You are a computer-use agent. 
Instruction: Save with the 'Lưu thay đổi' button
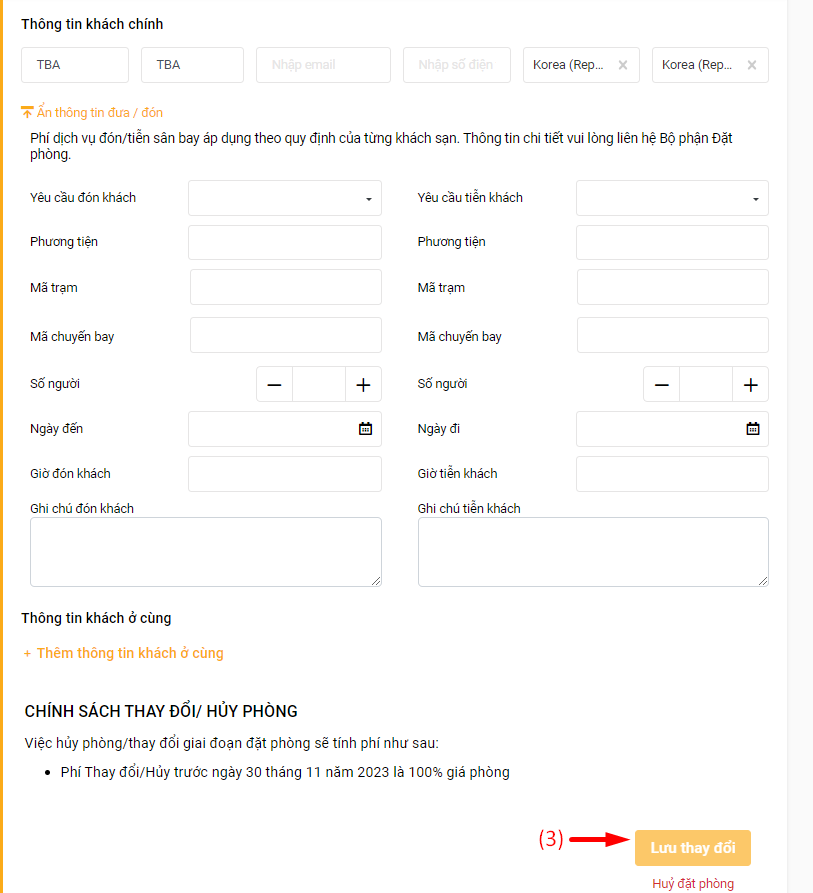pos(693,848)
